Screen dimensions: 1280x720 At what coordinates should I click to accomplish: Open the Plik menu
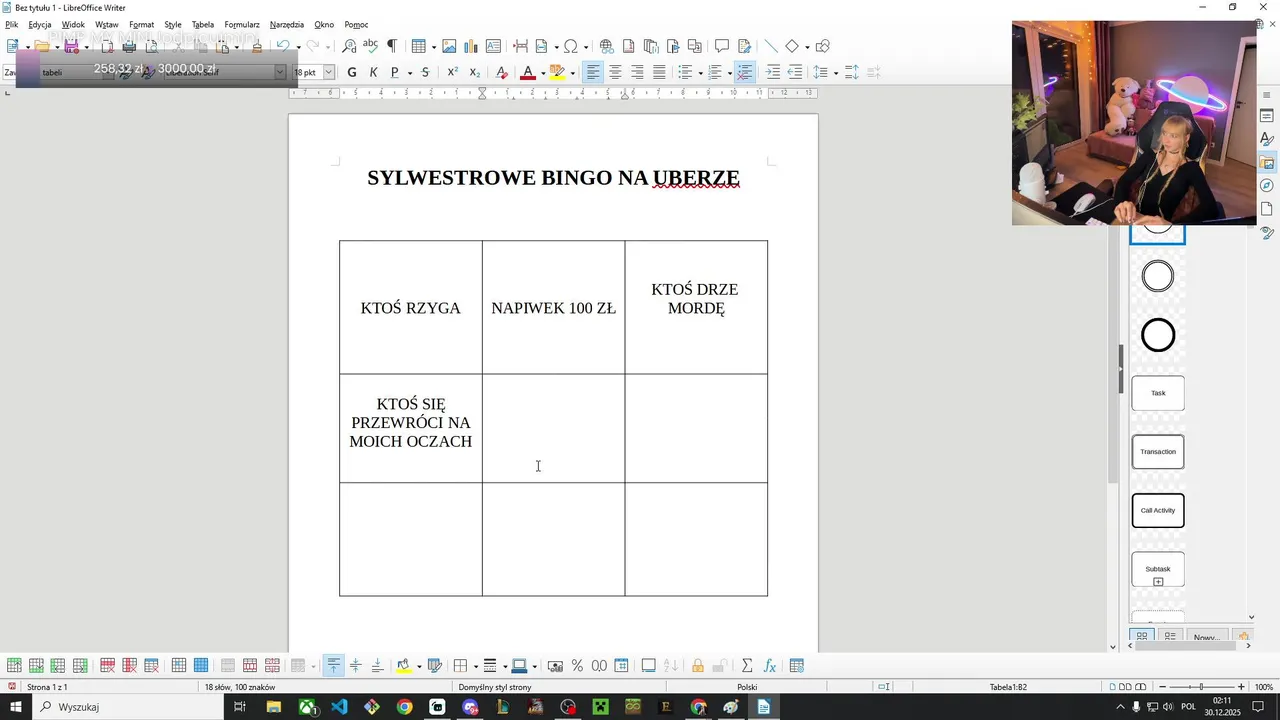[11, 24]
